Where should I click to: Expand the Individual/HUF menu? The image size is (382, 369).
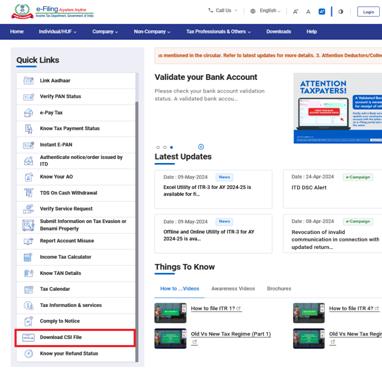pyautogui.click(x=57, y=32)
